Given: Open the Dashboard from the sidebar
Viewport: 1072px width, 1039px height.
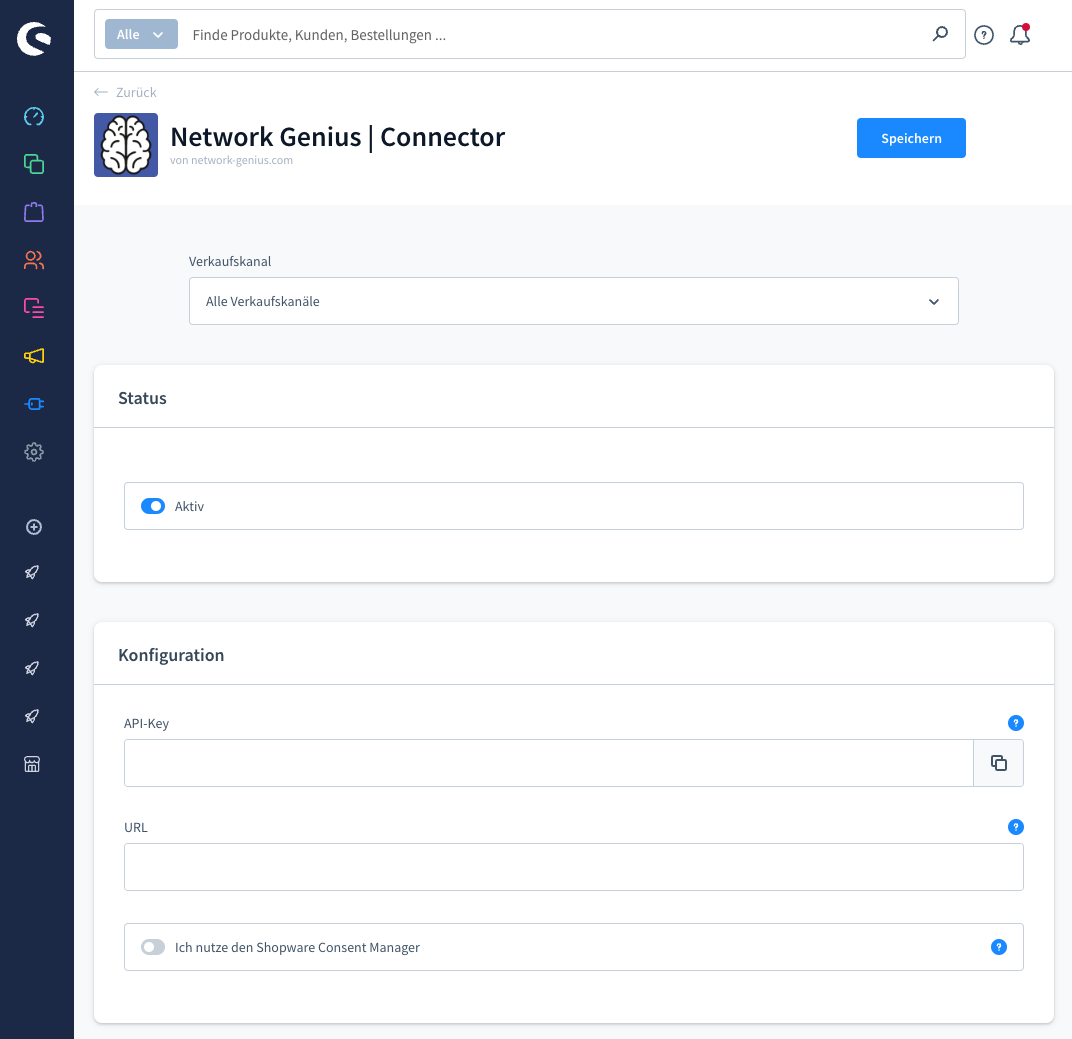Looking at the screenshot, I should (33, 116).
